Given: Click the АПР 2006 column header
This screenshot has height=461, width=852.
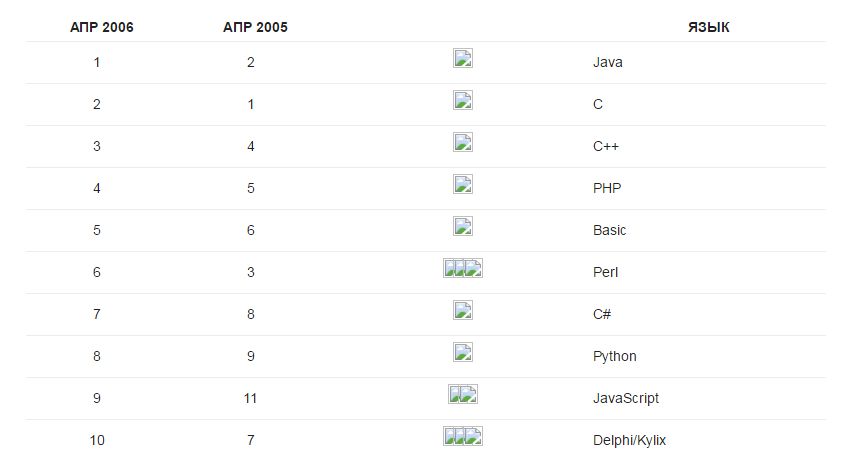Looking at the screenshot, I should coord(102,27).
